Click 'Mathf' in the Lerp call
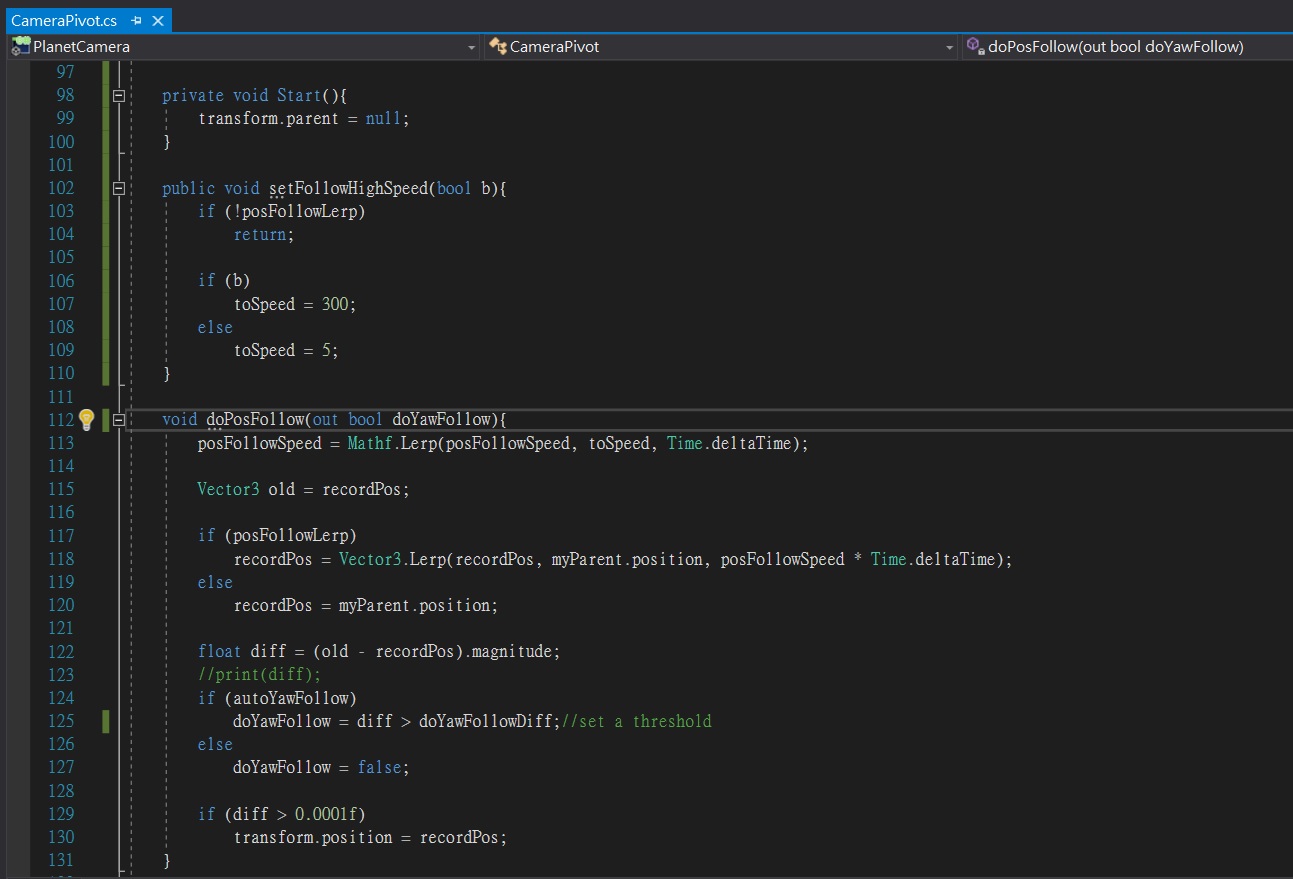Screen dimensions: 1293x879 click(x=370, y=443)
